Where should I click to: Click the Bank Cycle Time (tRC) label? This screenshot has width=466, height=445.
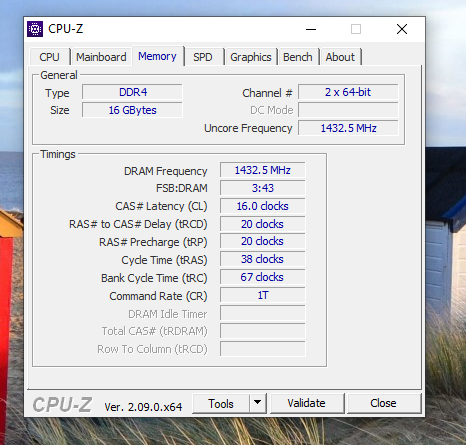click(154, 278)
